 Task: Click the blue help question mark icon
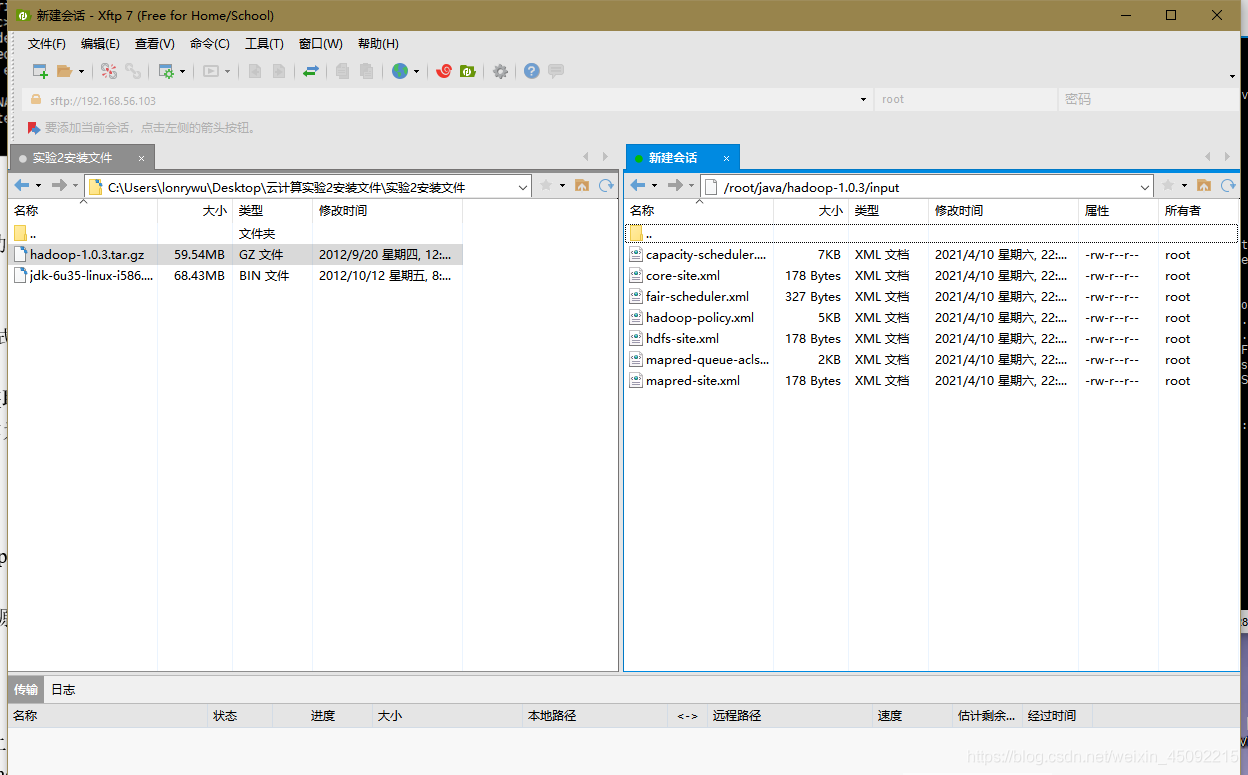click(x=531, y=71)
